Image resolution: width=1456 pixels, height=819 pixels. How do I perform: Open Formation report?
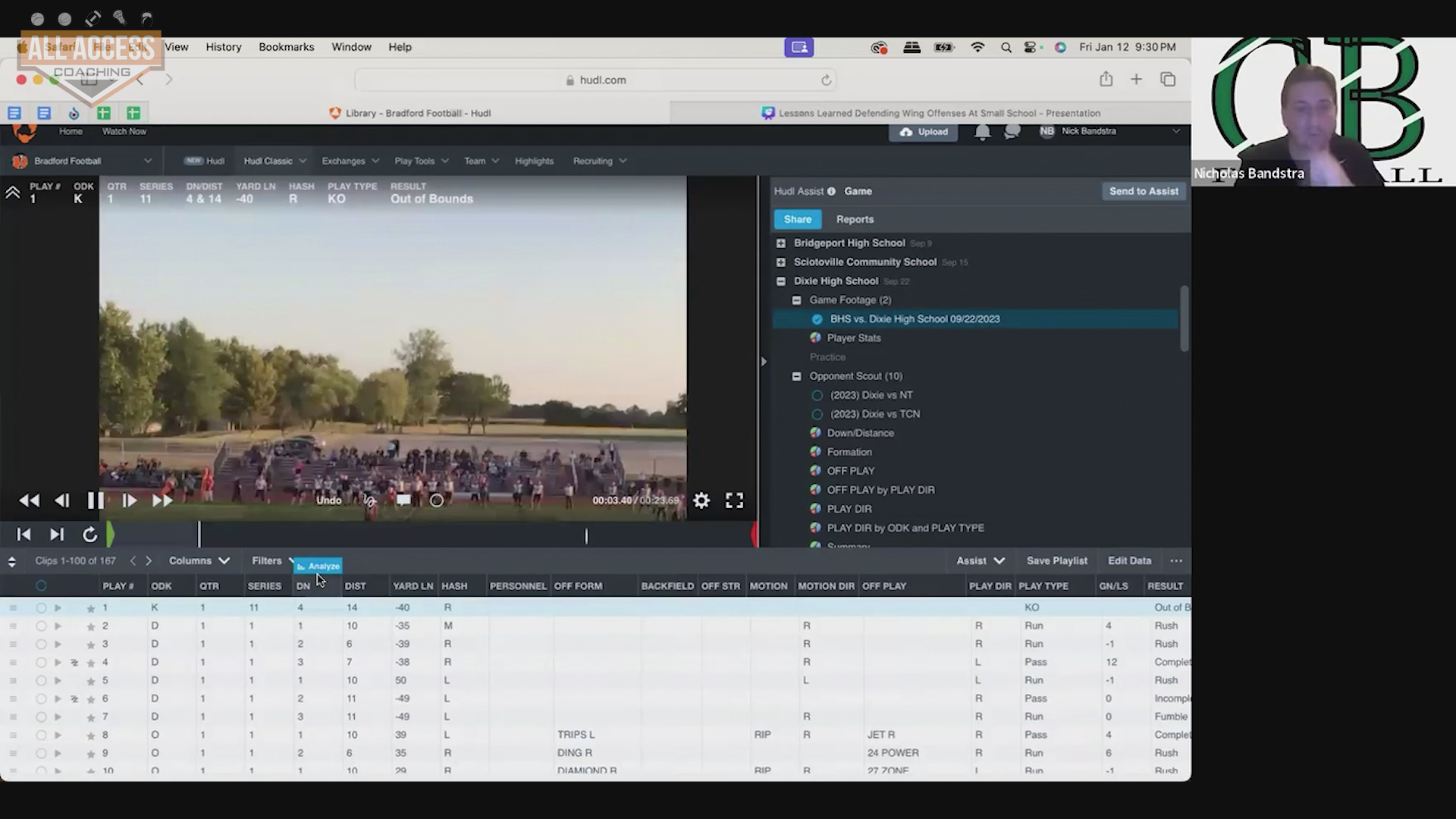tap(849, 452)
